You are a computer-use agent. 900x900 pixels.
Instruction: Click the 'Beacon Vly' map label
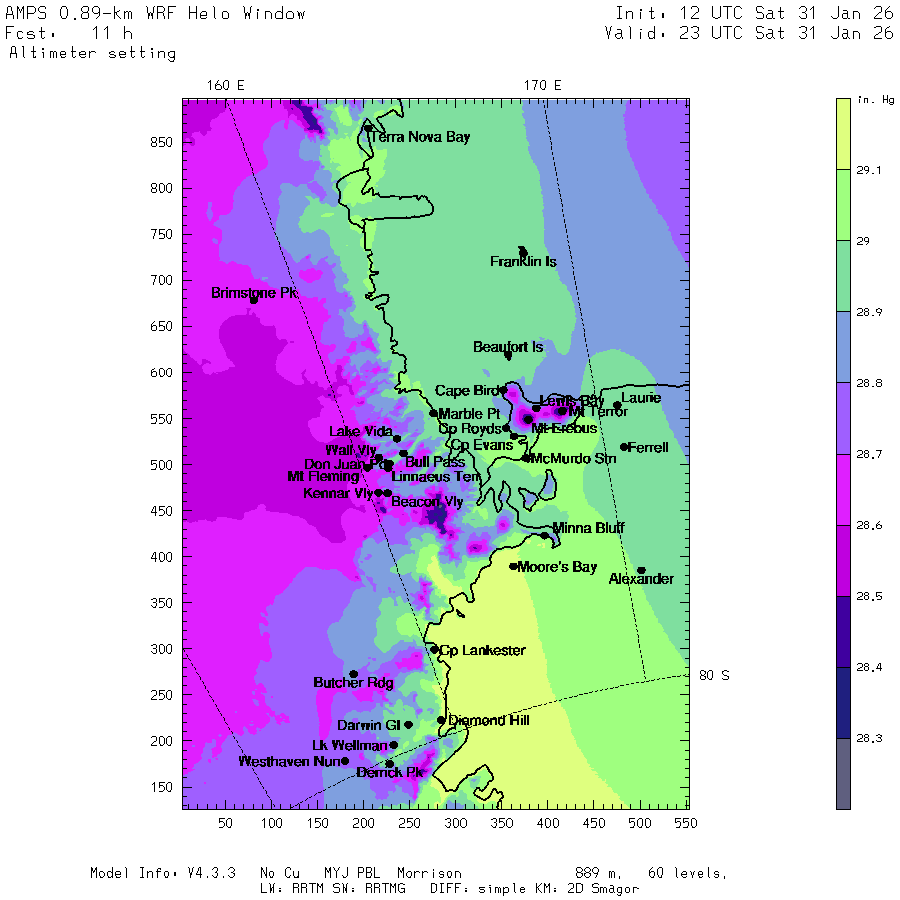tap(427, 502)
